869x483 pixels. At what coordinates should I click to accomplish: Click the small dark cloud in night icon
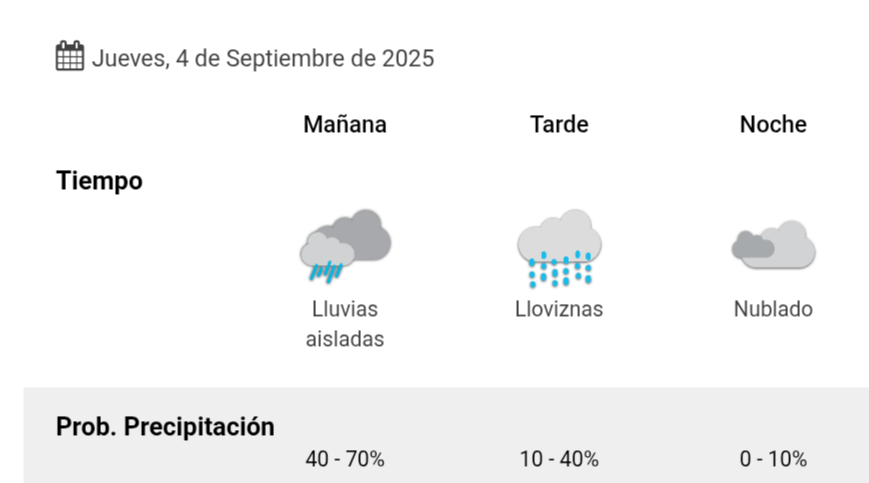(753, 245)
